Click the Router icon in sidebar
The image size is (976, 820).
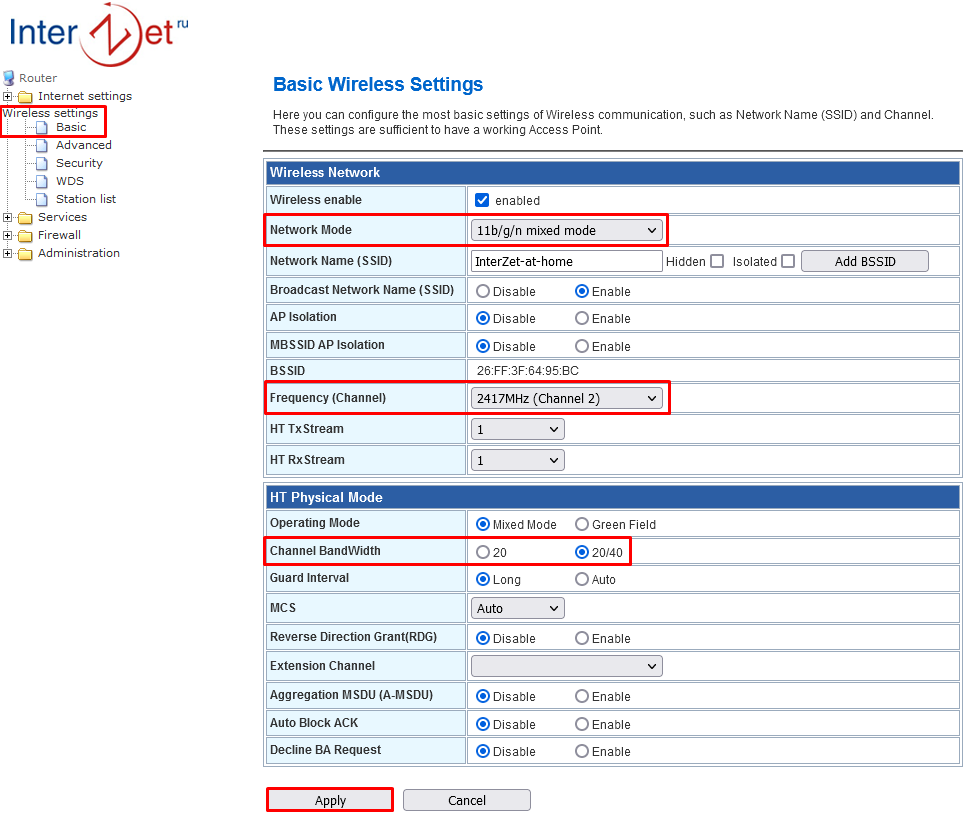point(9,78)
